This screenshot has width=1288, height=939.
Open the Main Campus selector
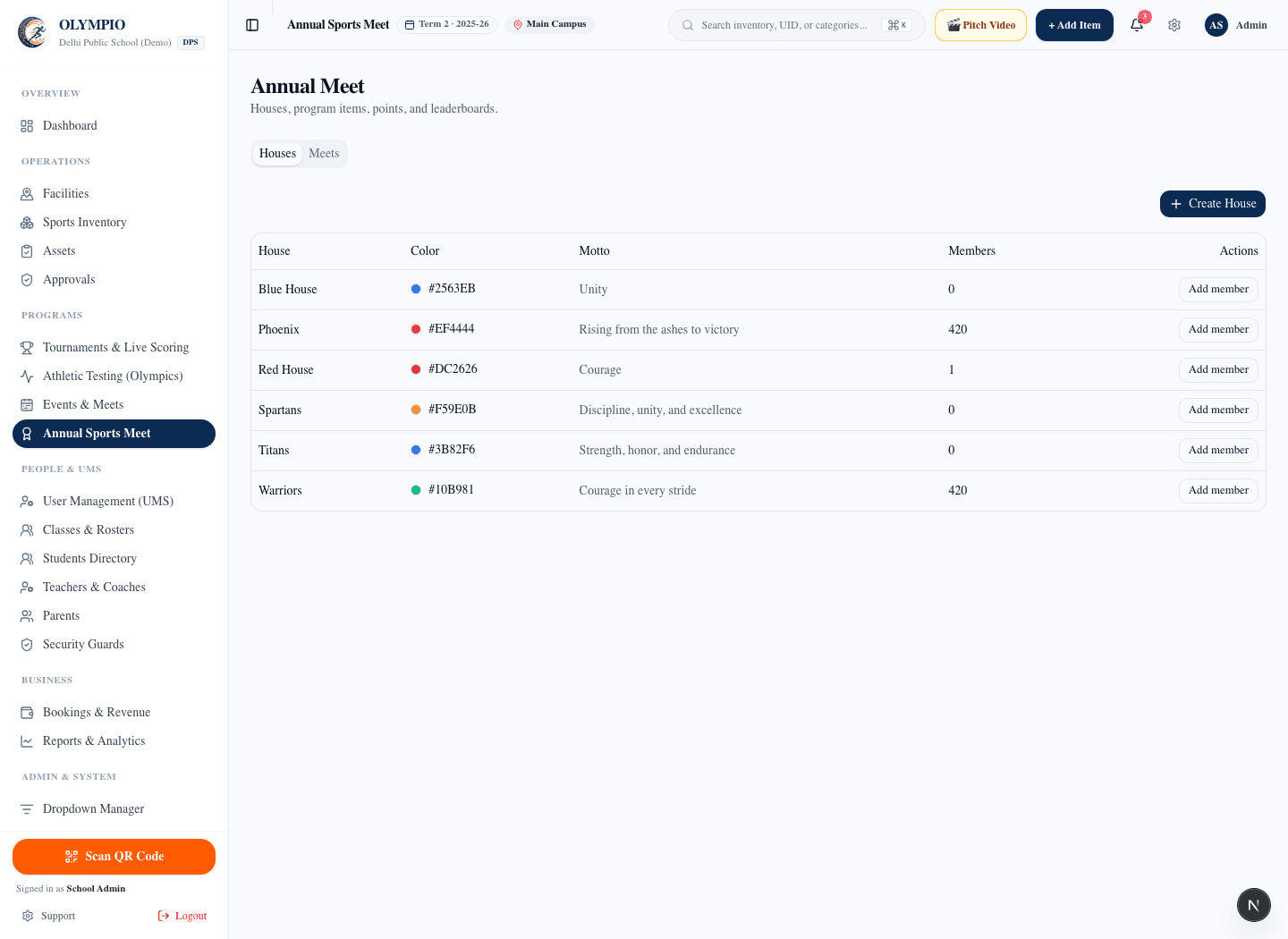pos(549,24)
